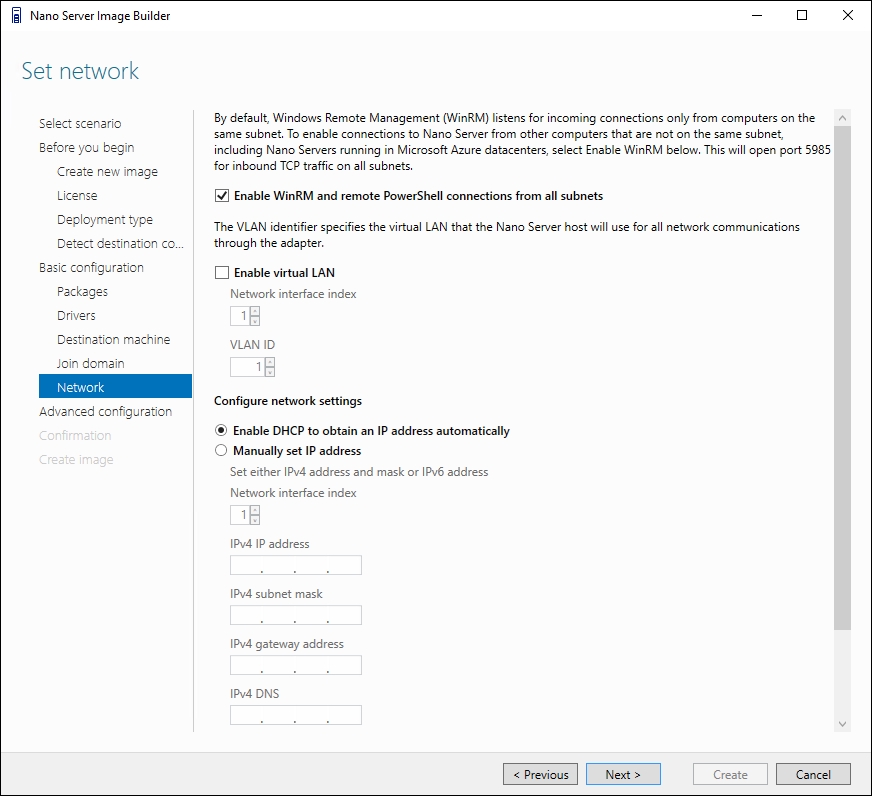Viewport: 872px width, 796px height.
Task: Click the manual IP network interface index spinner
Action: pos(245,515)
